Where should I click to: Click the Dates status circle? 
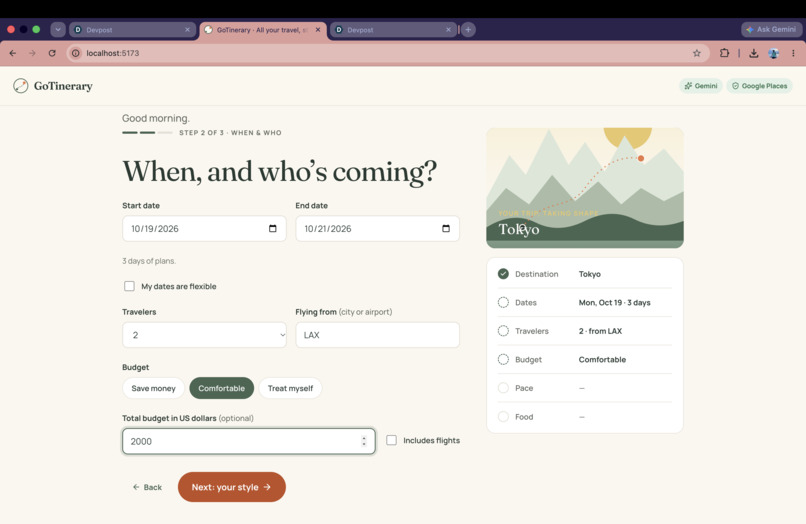click(x=503, y=302)
